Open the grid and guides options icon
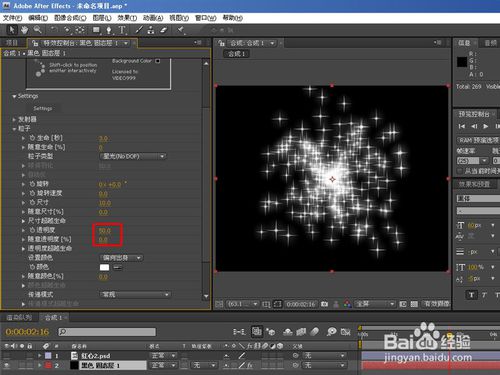This screenshot has height=375, width=500. pos(266,304)
